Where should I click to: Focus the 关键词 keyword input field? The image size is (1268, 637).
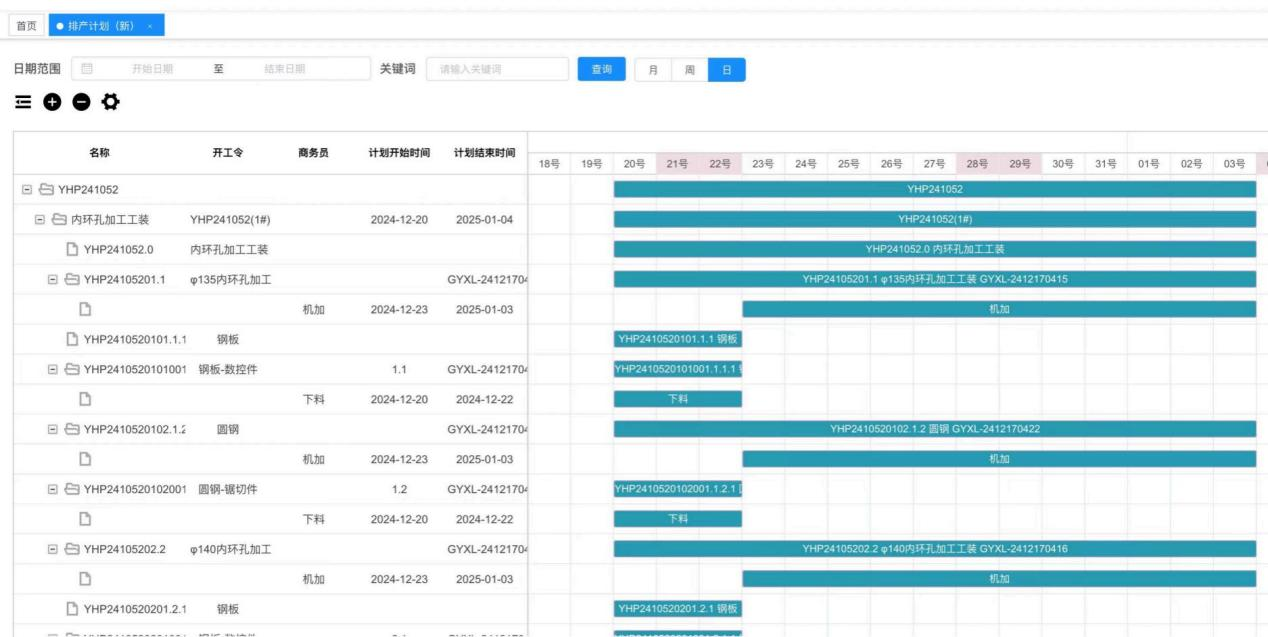(495, 69)
